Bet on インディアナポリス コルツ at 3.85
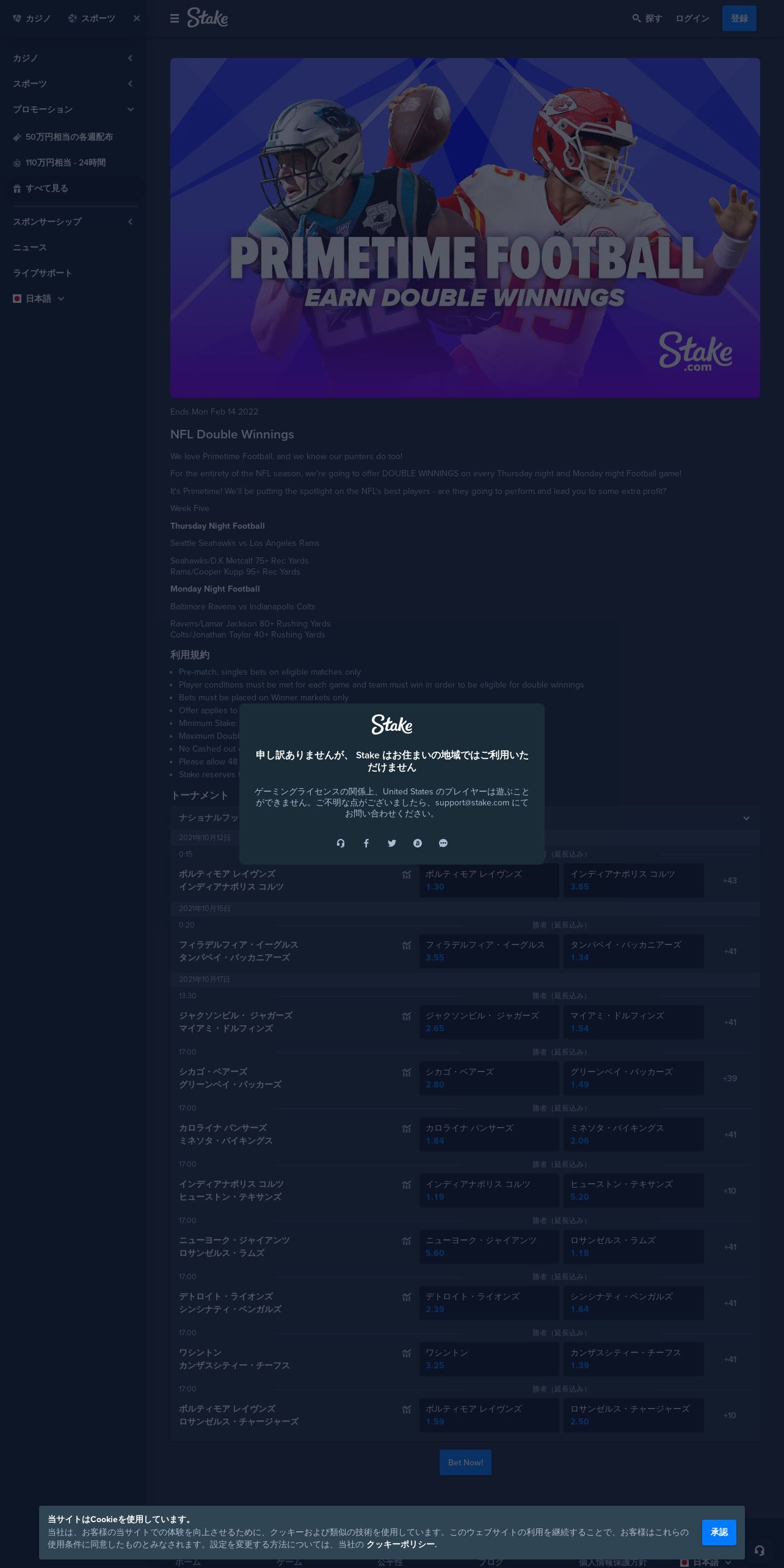Image resolution: width=784 pixels, height=1568 pixels. 634,880
